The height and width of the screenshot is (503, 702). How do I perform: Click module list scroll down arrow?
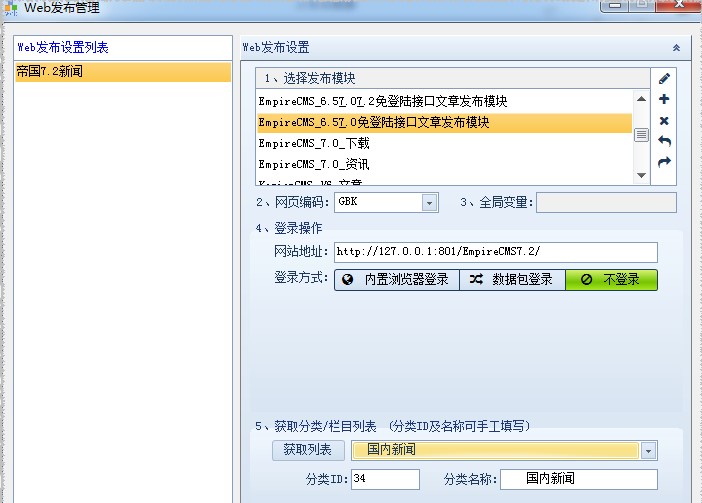pos(641,175)
